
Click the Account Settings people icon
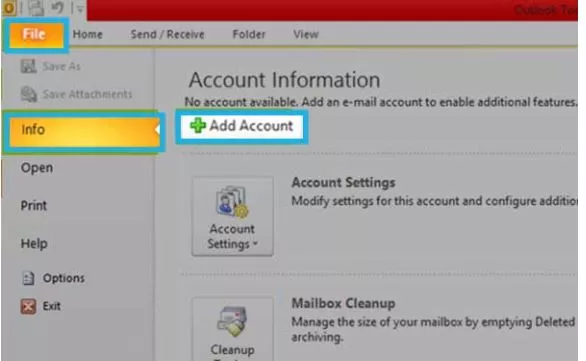coord(232,202)
